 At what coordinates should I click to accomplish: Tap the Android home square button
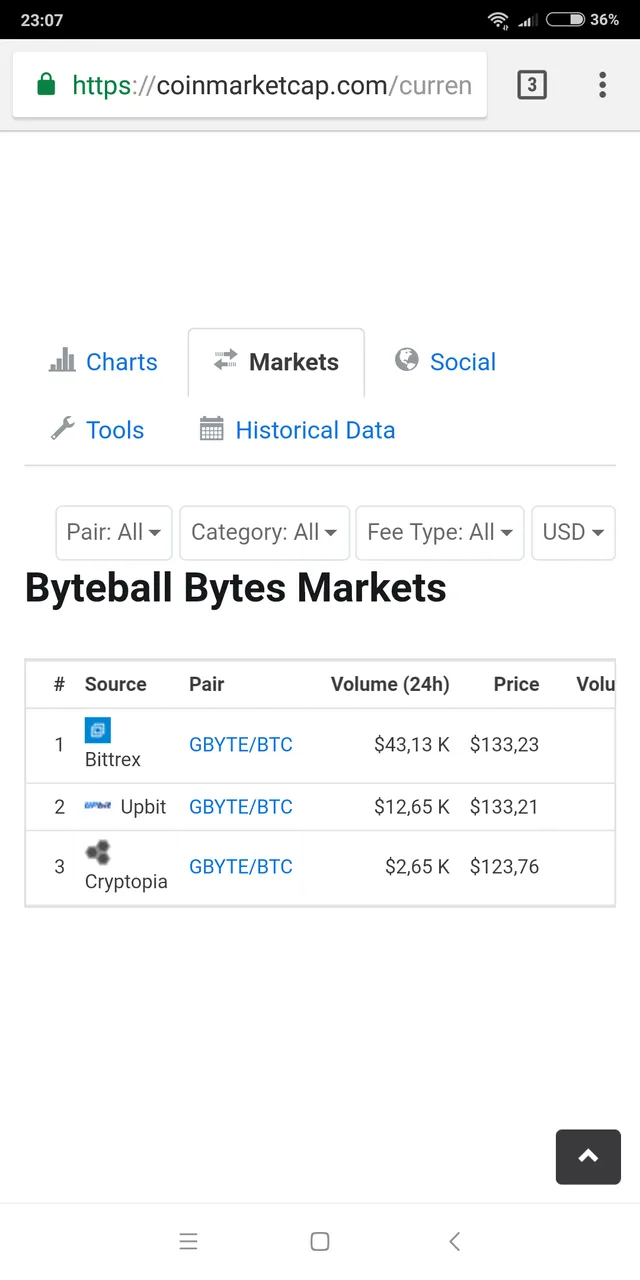click(320, 1242)
